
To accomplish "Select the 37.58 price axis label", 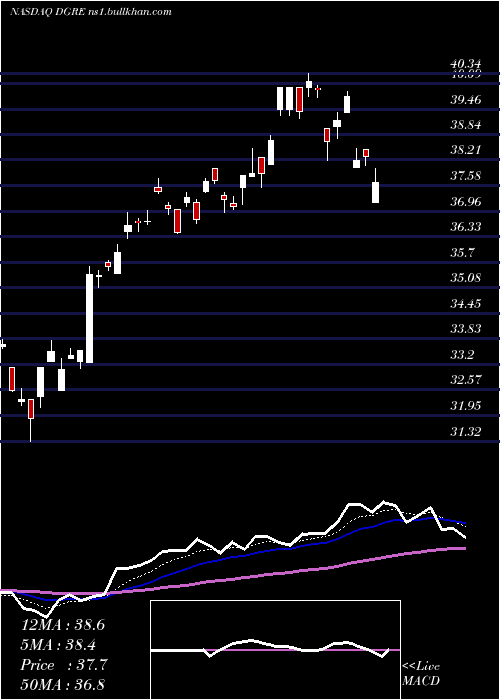I will 466,176.
